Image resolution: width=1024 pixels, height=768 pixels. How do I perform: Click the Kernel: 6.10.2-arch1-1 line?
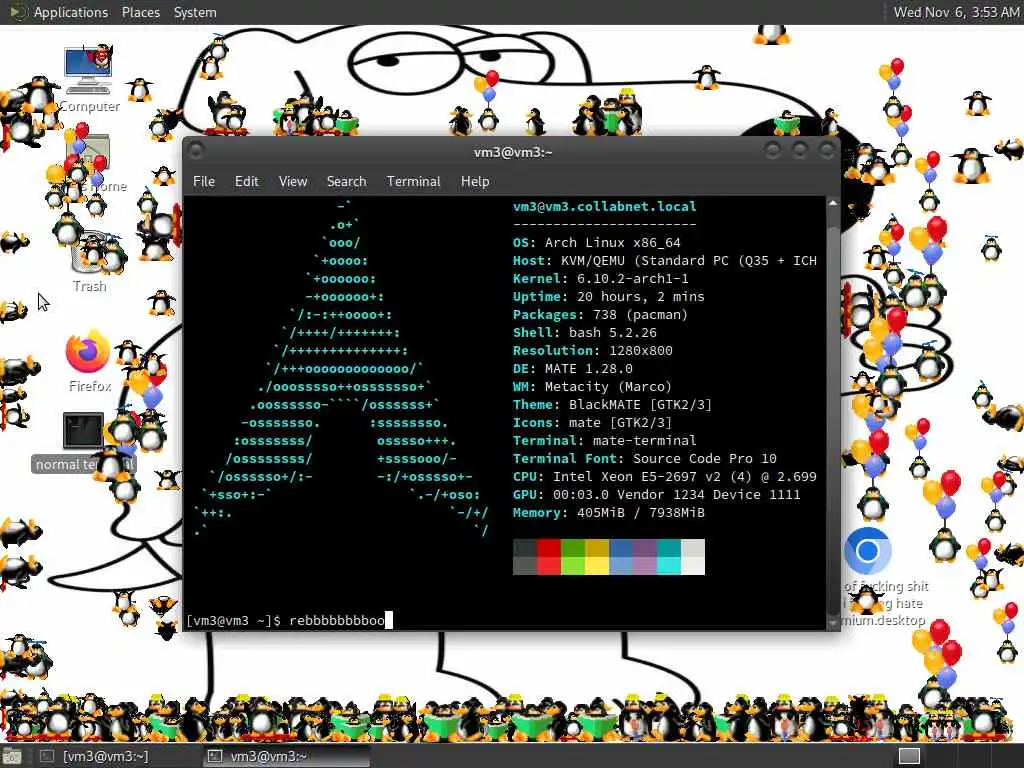click(601, 278)
